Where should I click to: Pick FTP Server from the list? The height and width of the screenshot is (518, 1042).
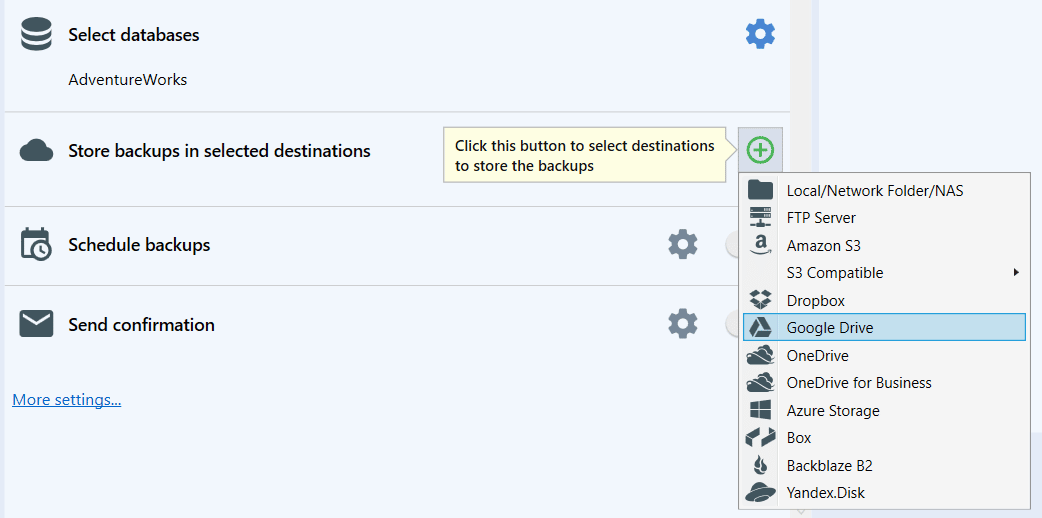coord(885,218)
